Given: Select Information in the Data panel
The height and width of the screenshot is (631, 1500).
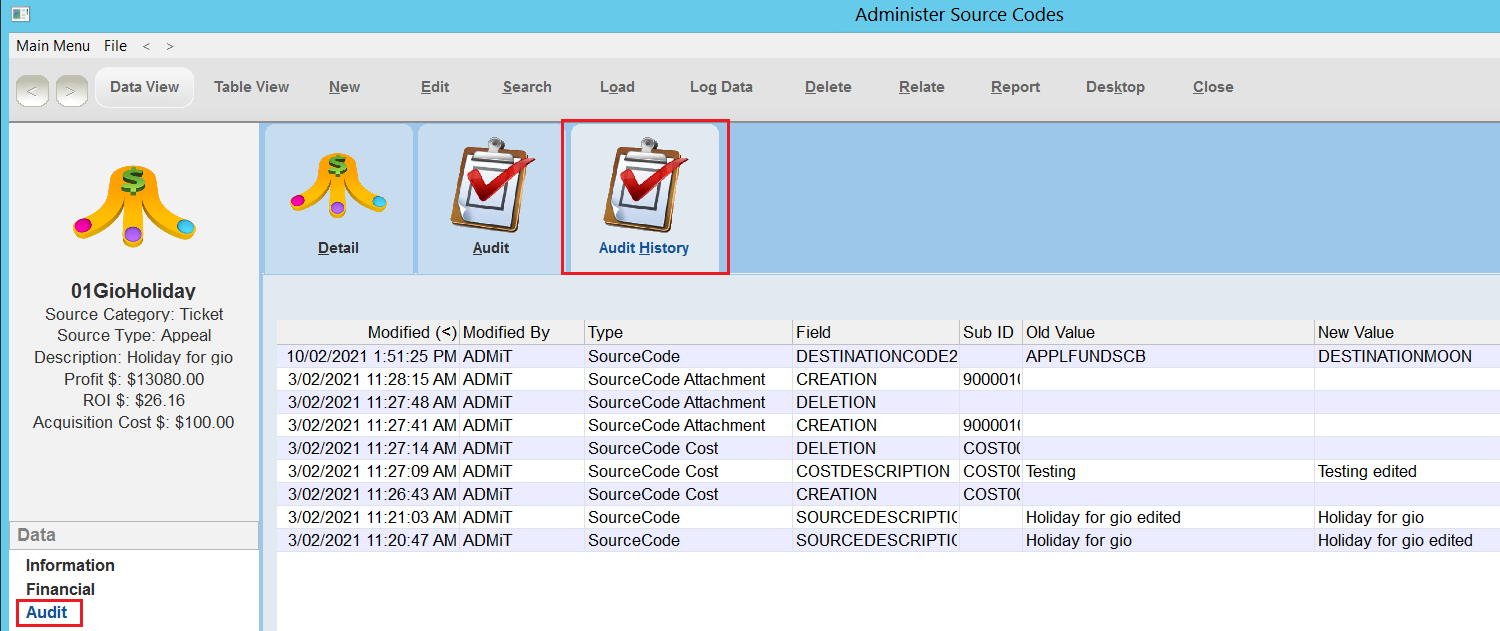Looking at the screenshot, I should click(x=70, y=565).
